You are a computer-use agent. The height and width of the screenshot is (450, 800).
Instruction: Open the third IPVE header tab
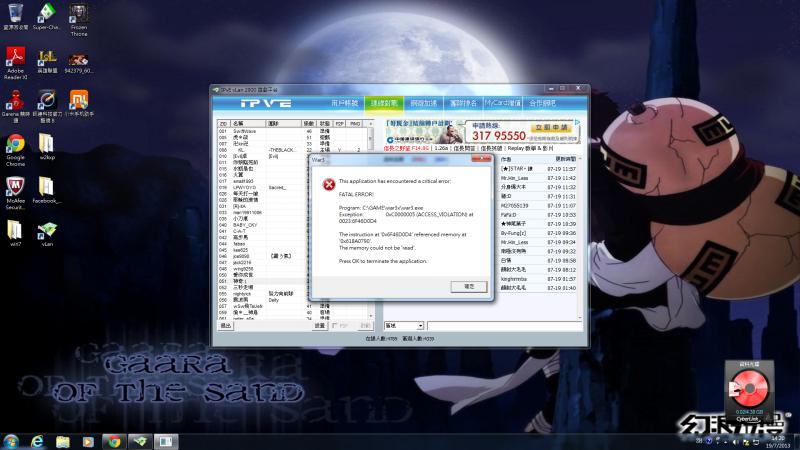[423, 103]
